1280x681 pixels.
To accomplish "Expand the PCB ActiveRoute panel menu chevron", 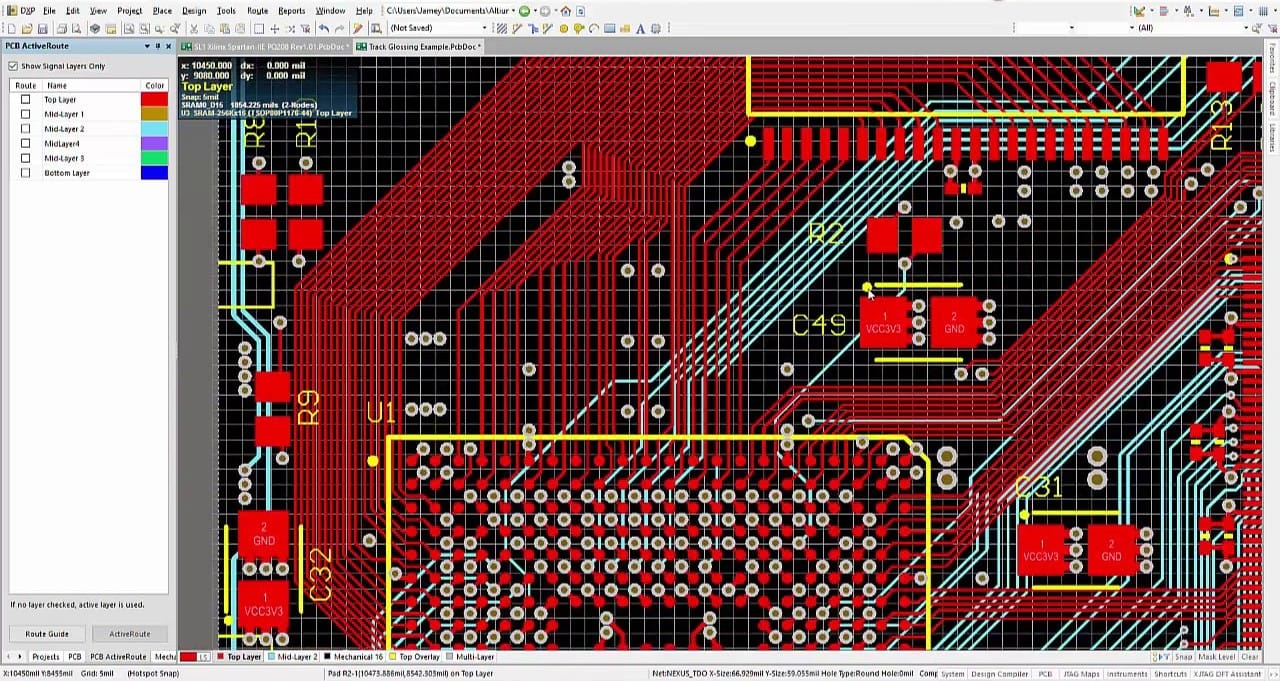I will click(x=146, y=46).
